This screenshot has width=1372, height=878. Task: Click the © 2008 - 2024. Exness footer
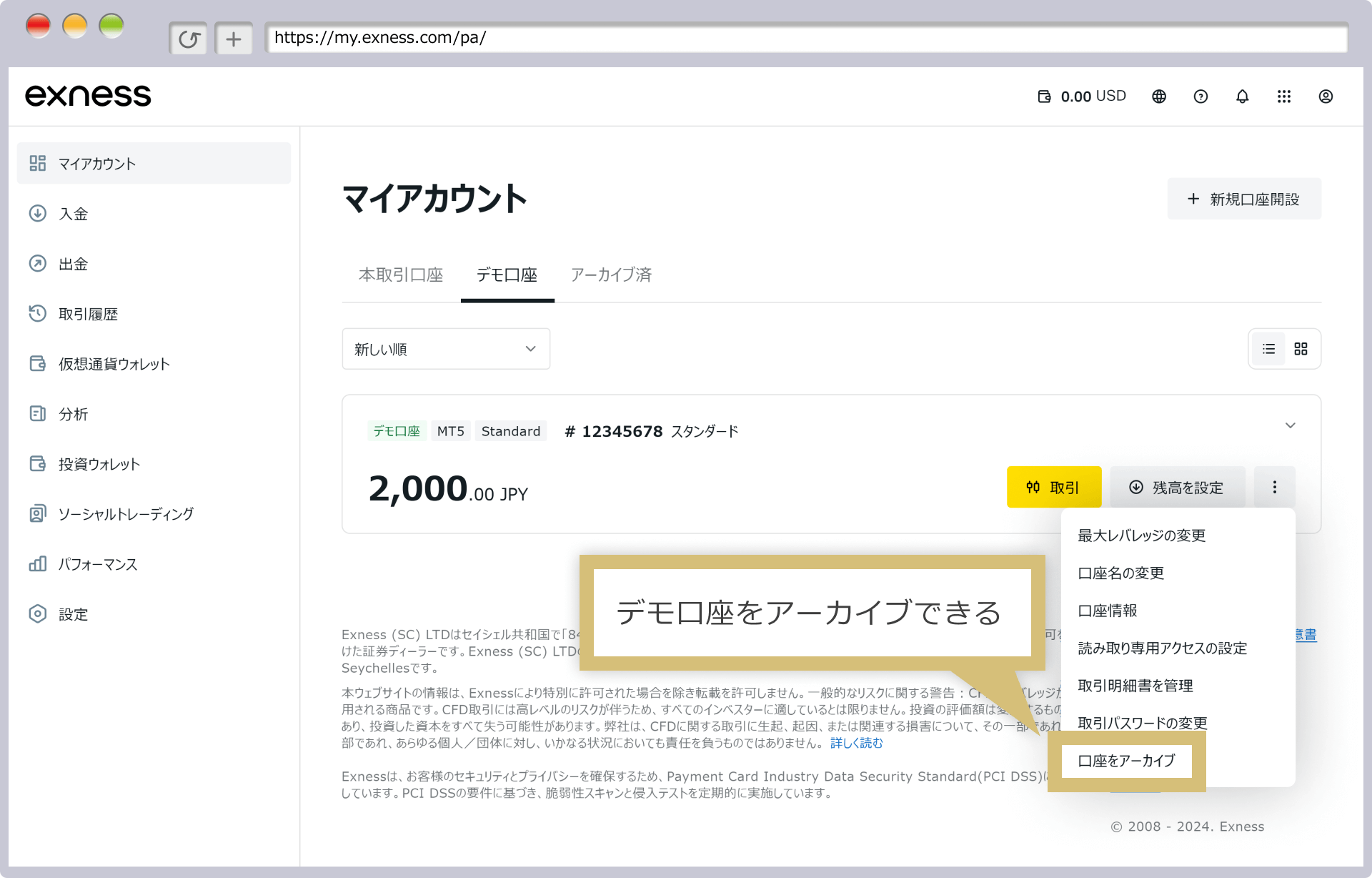pos(1188,827)
